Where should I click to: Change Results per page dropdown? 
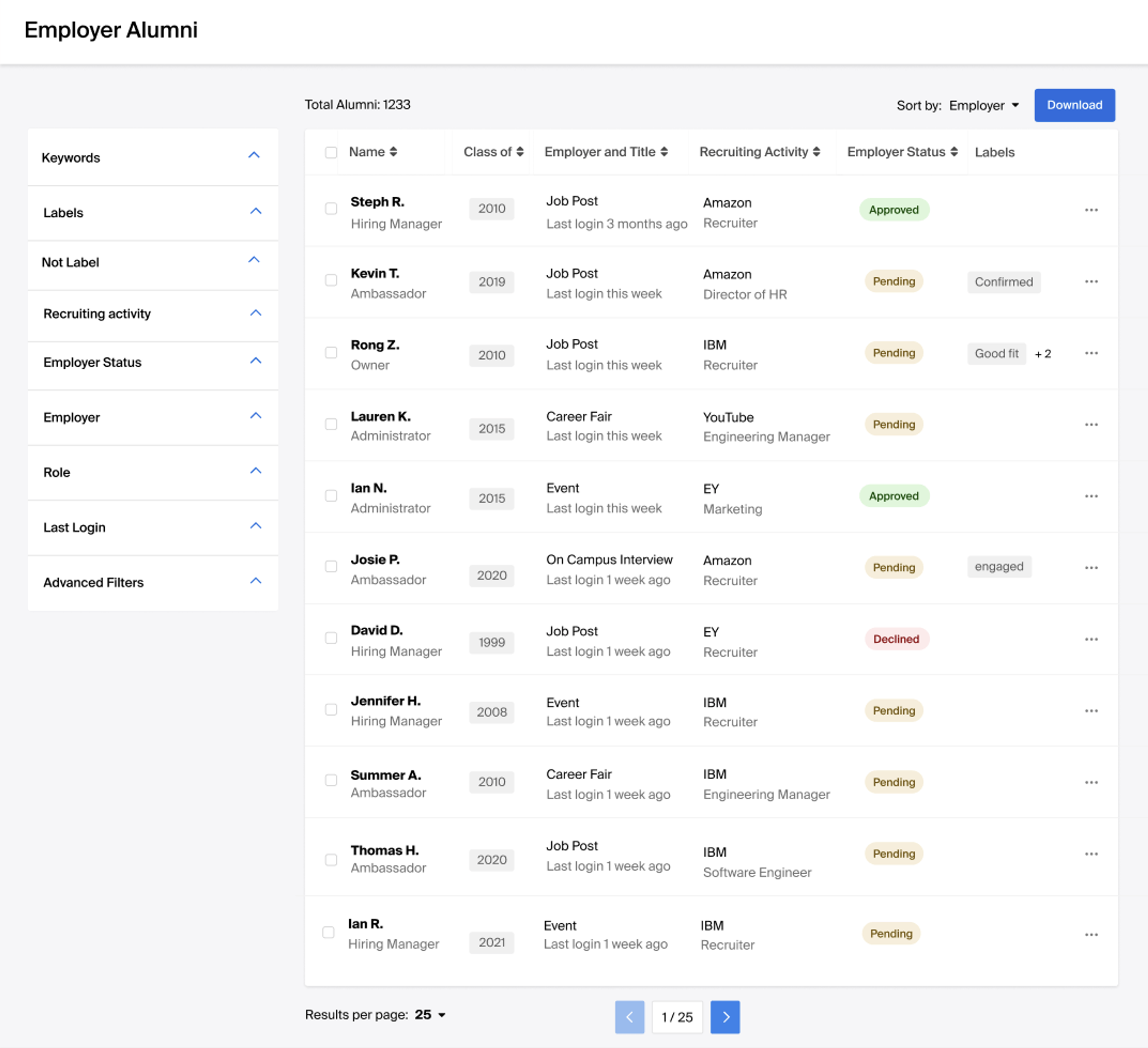coord(430,1015)
